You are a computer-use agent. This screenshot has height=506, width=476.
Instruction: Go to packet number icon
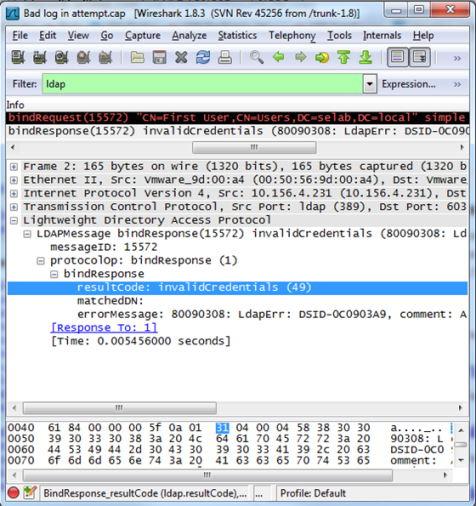[322, 57]
